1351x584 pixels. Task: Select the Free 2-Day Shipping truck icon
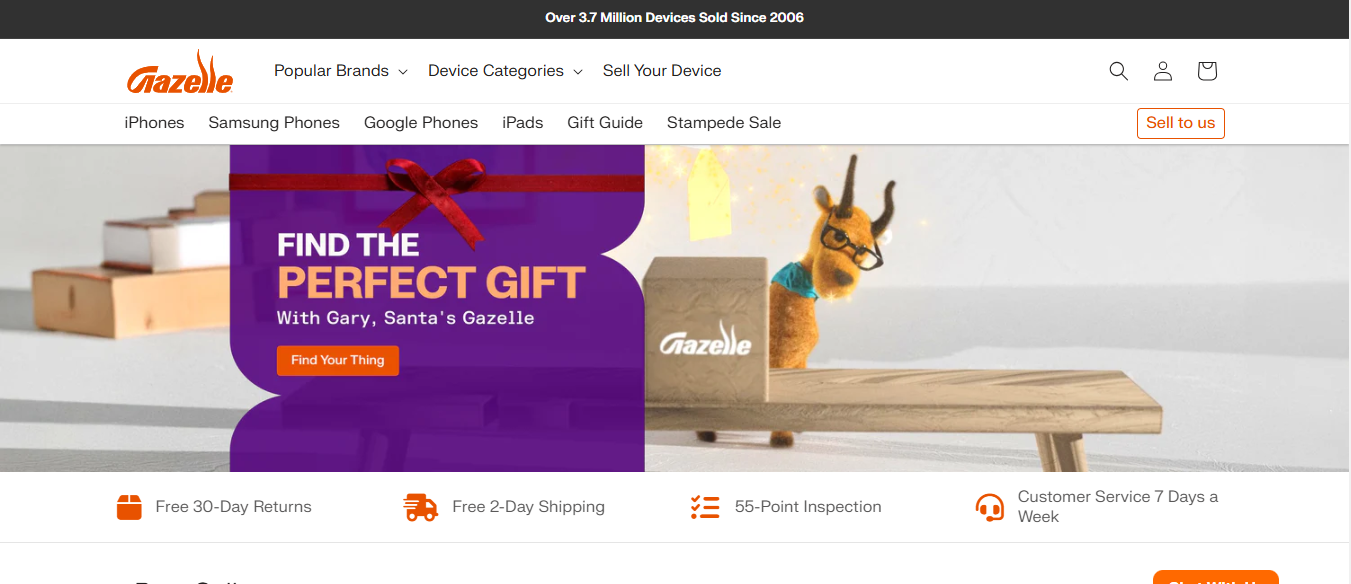pos(420,507)
